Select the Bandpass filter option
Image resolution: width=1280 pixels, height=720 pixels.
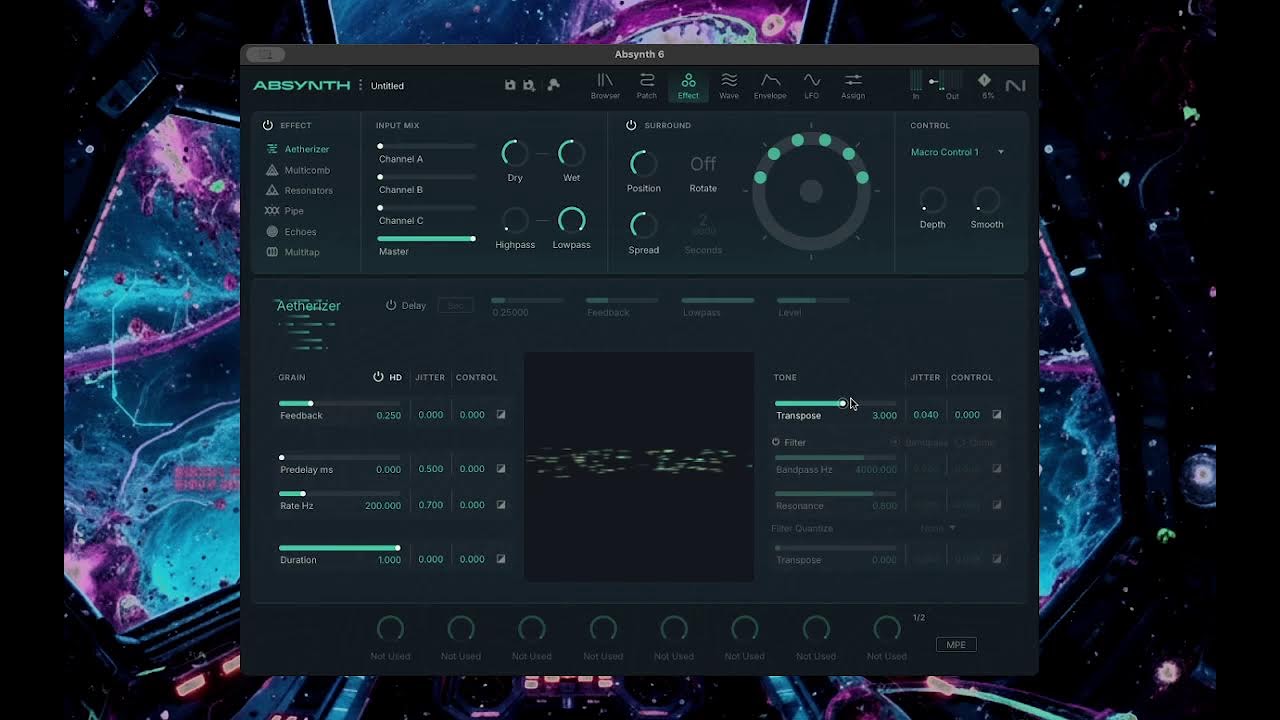920,442
